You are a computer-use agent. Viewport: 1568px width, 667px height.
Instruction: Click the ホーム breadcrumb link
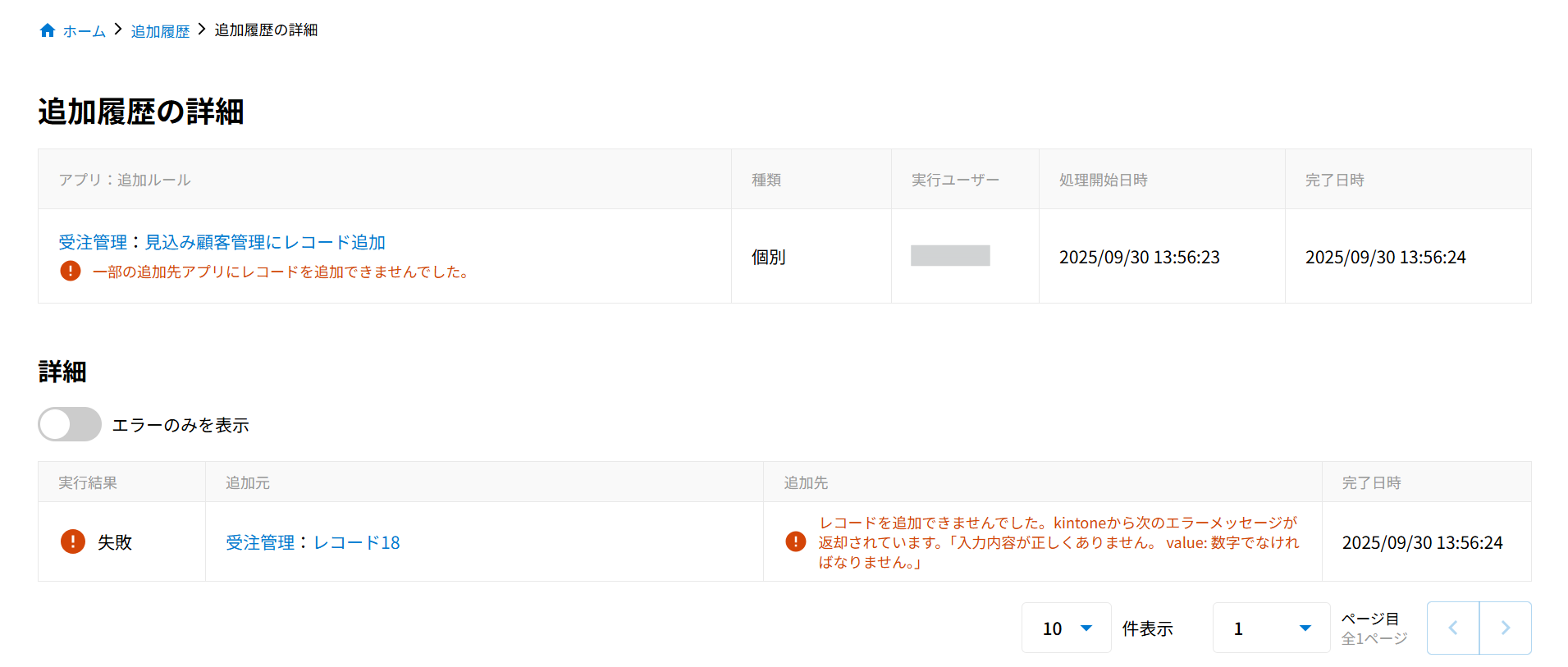[x=85, y=31]
